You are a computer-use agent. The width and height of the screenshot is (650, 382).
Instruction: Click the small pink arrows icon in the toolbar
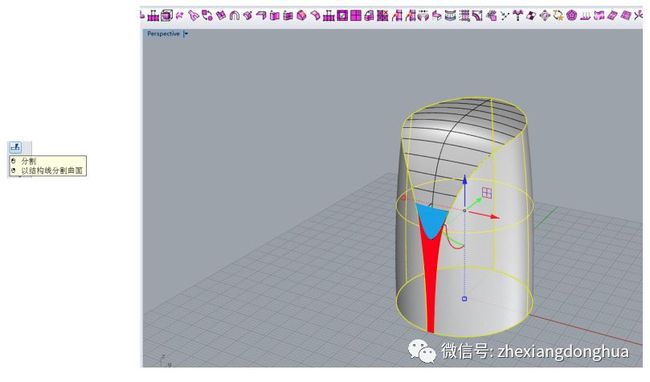coord(179,16)
